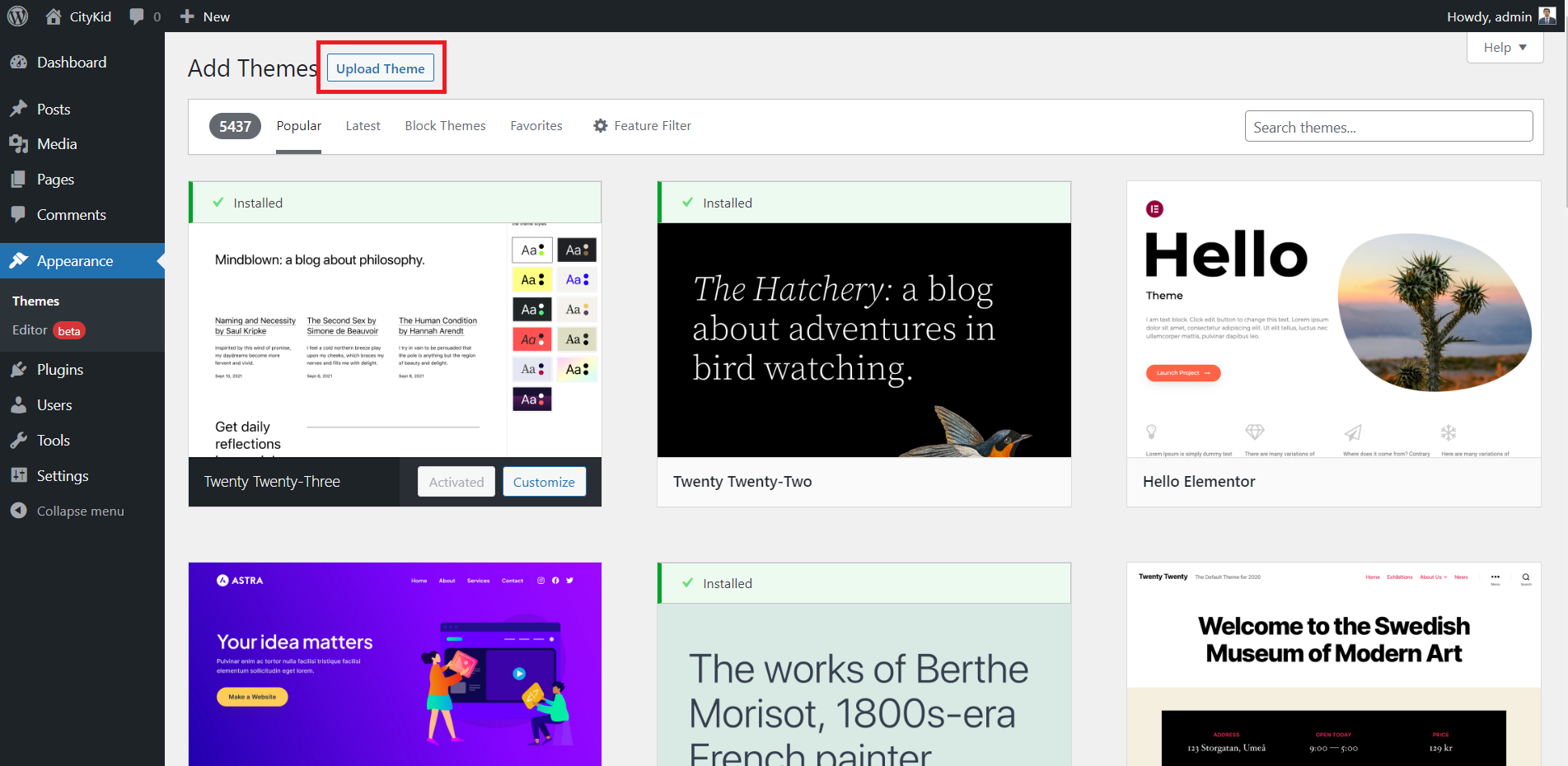Viewport: 1568px width, 766px height.
Task: Click the Hello Elementor theme name
Action: pyautogui.click(x=1199, y=482)
